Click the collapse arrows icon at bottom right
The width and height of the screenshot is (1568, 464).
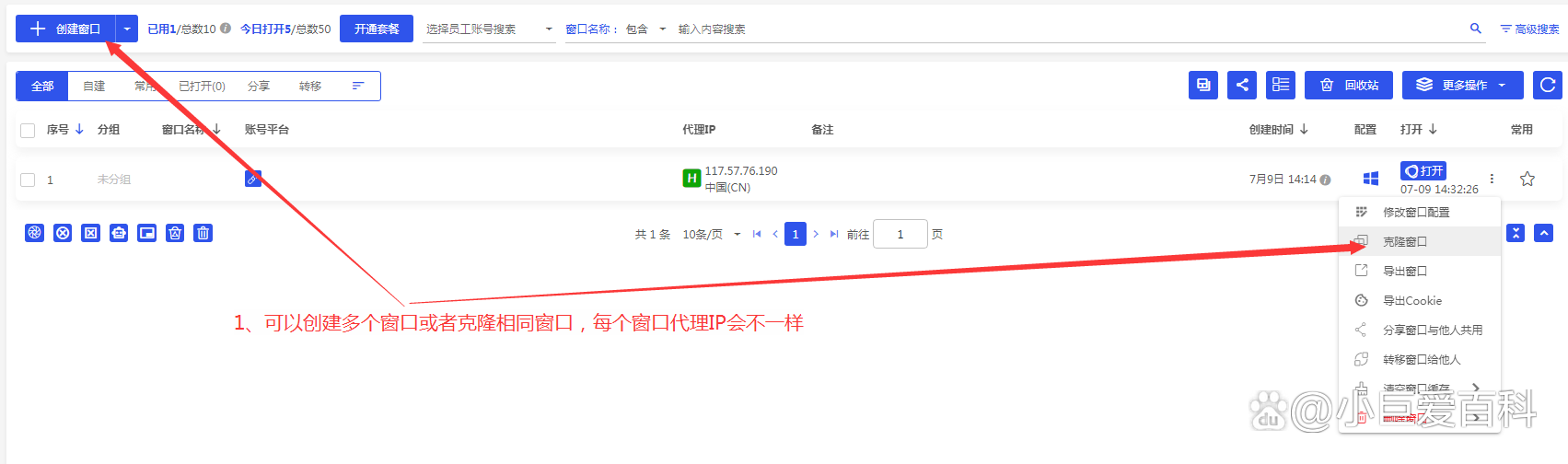[1516, 233]
